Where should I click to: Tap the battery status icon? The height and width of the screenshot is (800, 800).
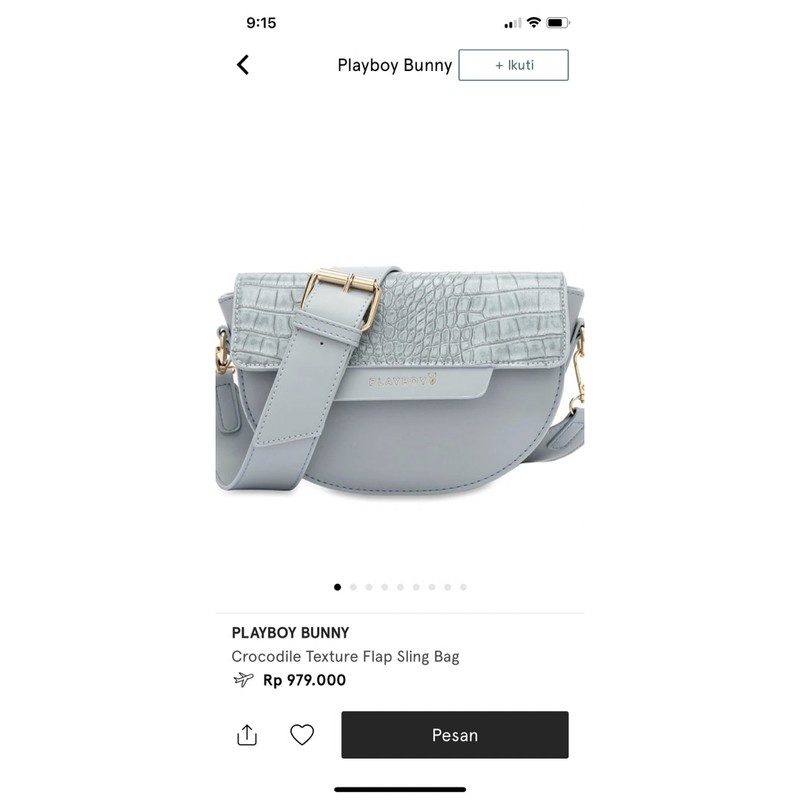pyautogui.click(x=558, y=22)
